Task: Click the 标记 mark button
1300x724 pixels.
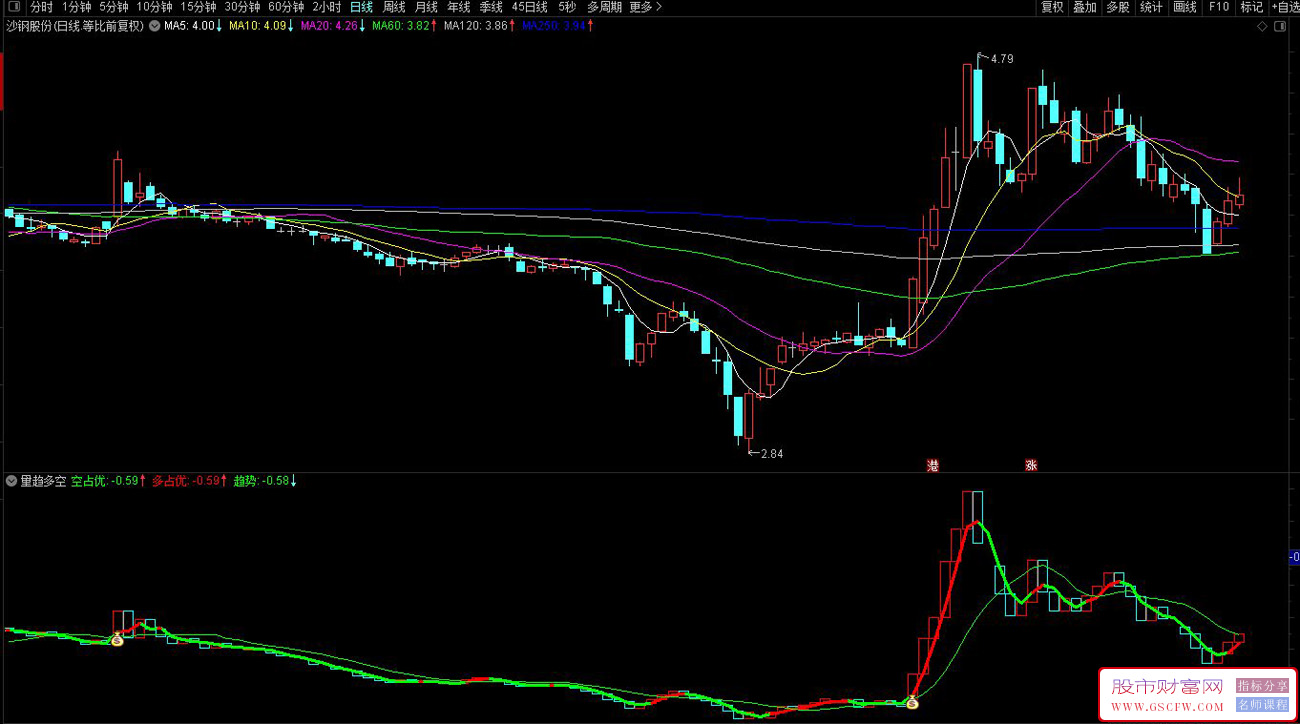Action: coord(1251,7)
